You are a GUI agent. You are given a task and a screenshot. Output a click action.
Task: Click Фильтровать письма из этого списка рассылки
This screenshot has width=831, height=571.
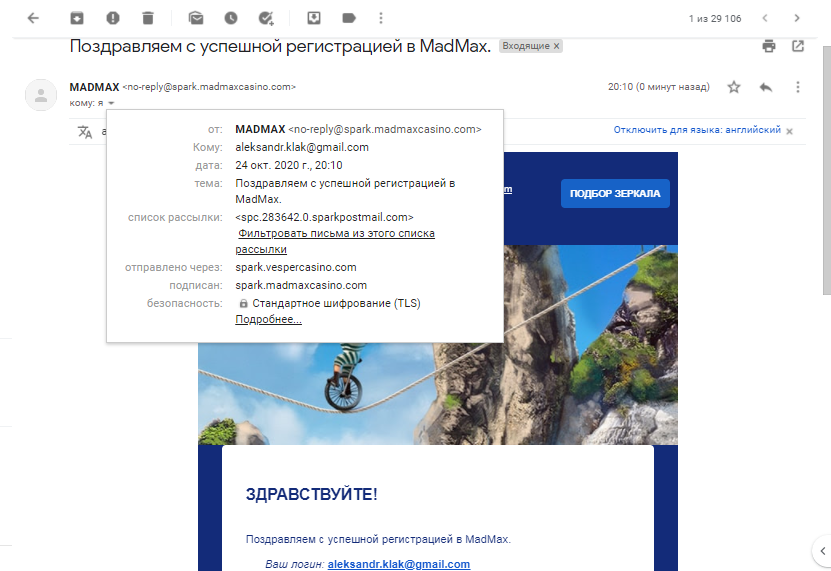(335, 241)
